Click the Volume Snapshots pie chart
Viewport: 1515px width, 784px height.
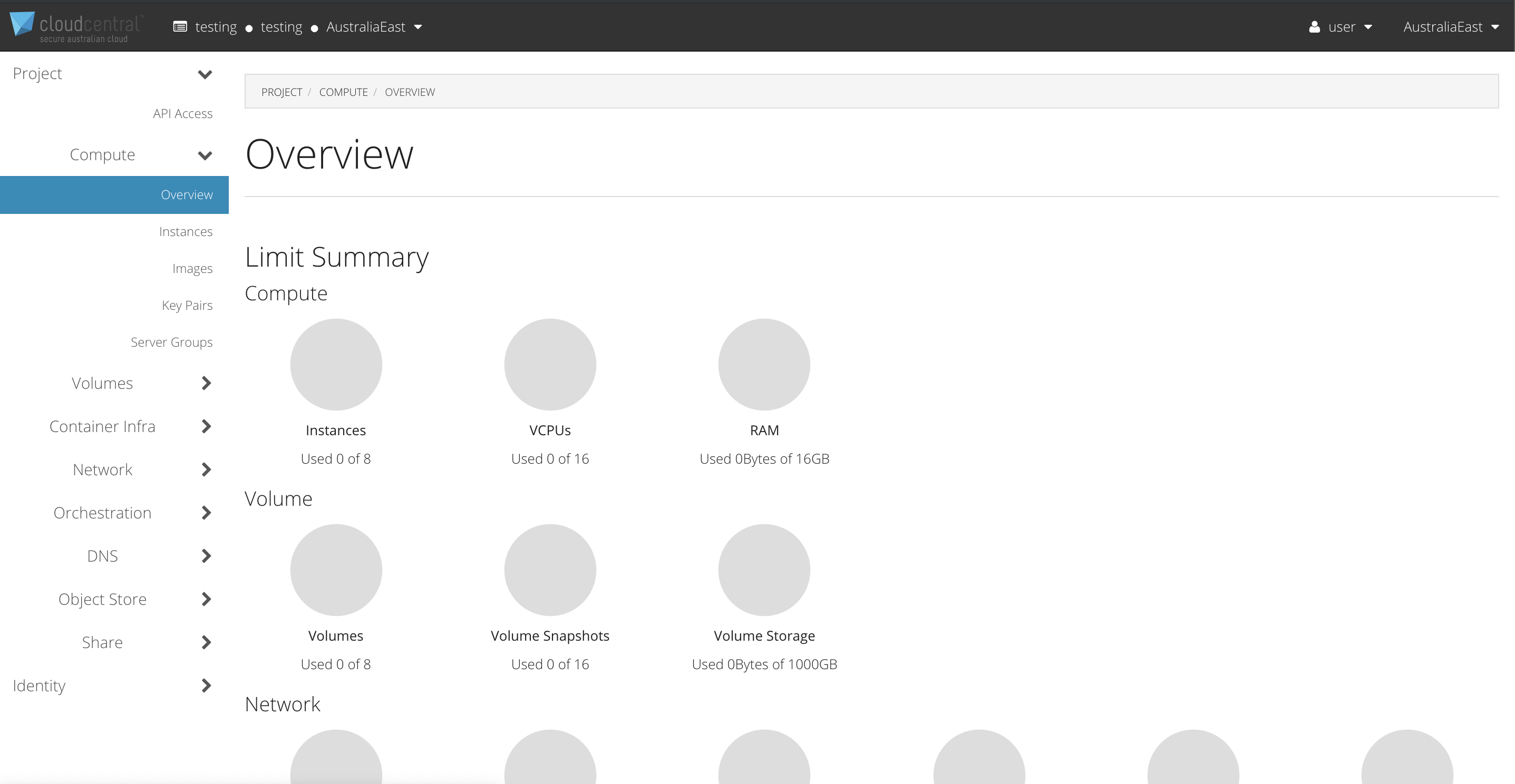550,570
